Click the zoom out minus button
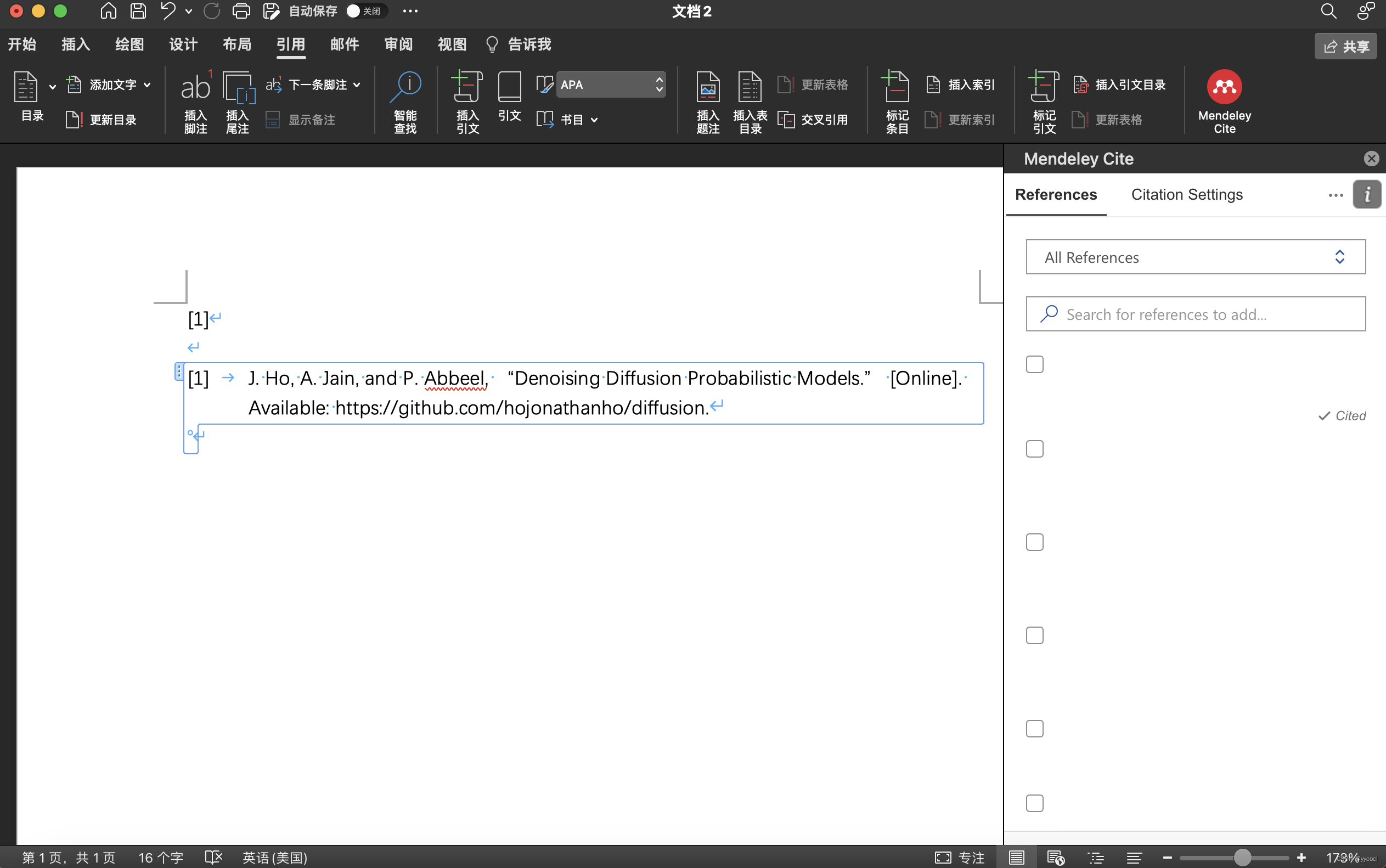1386x868 pixels. 1167,858
